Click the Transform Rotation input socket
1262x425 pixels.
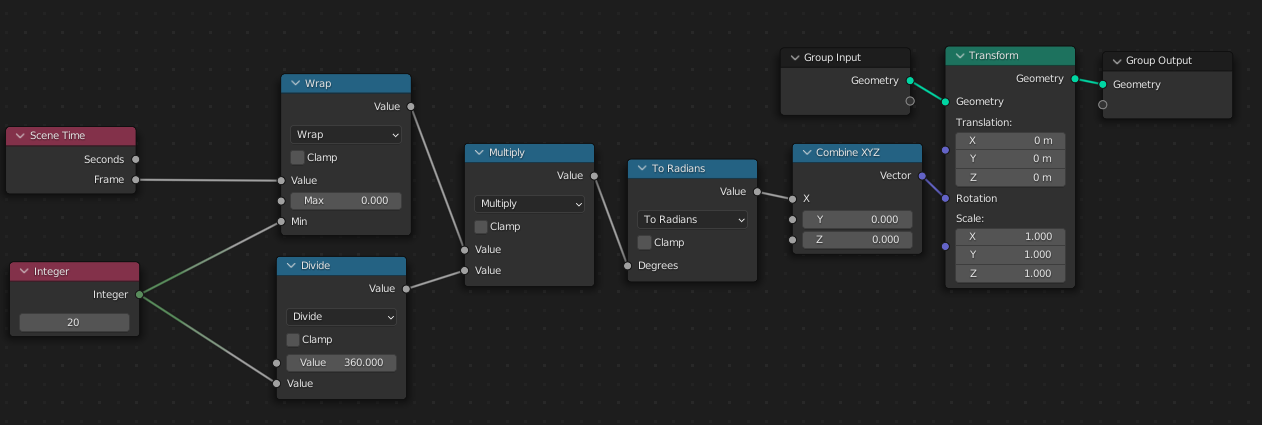[945, 198]
